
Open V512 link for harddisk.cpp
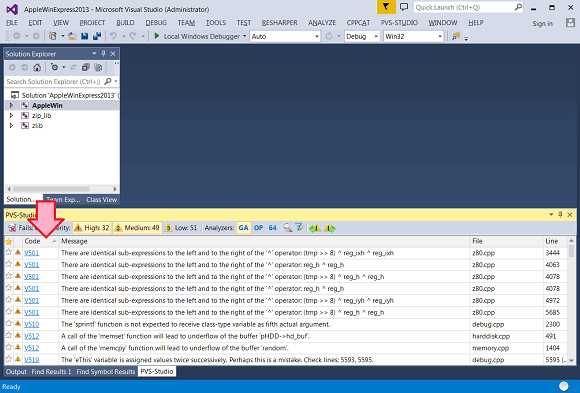31,336
